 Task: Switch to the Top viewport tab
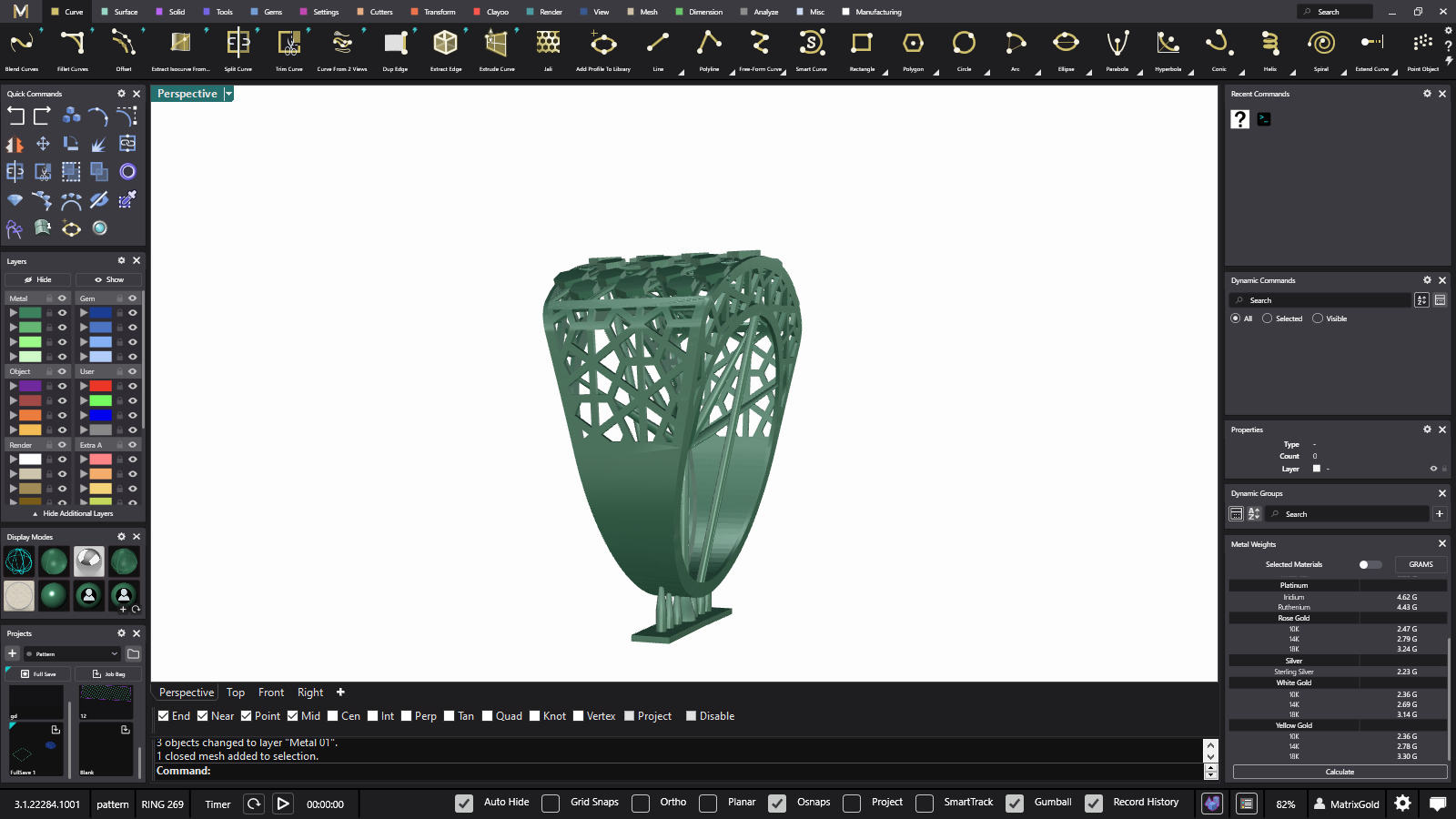click(x=236, y=693)
